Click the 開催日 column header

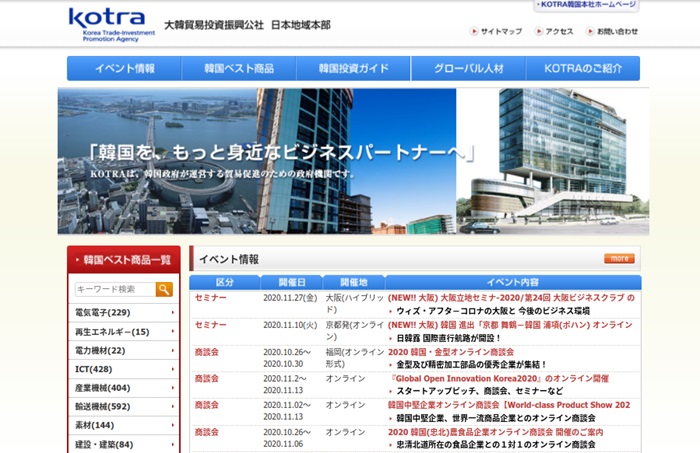(292, 282)
